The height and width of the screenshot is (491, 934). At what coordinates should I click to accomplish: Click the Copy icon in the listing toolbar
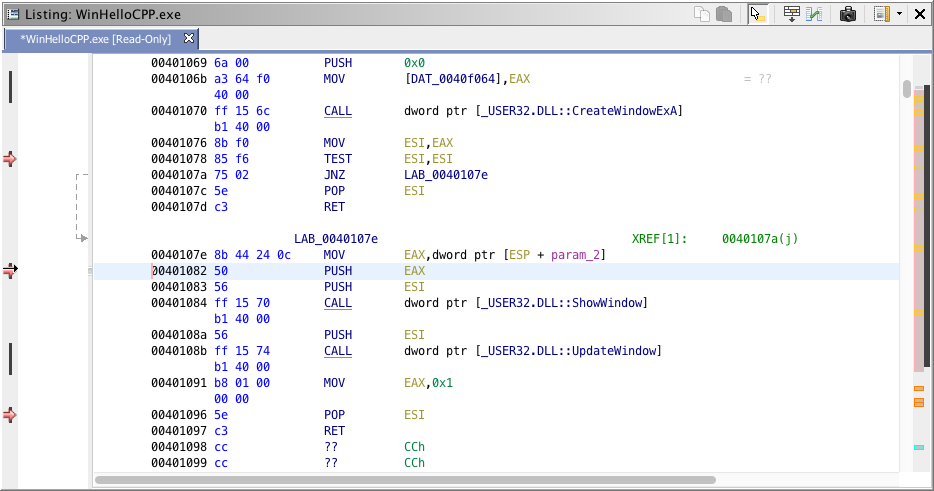[702, 14]
